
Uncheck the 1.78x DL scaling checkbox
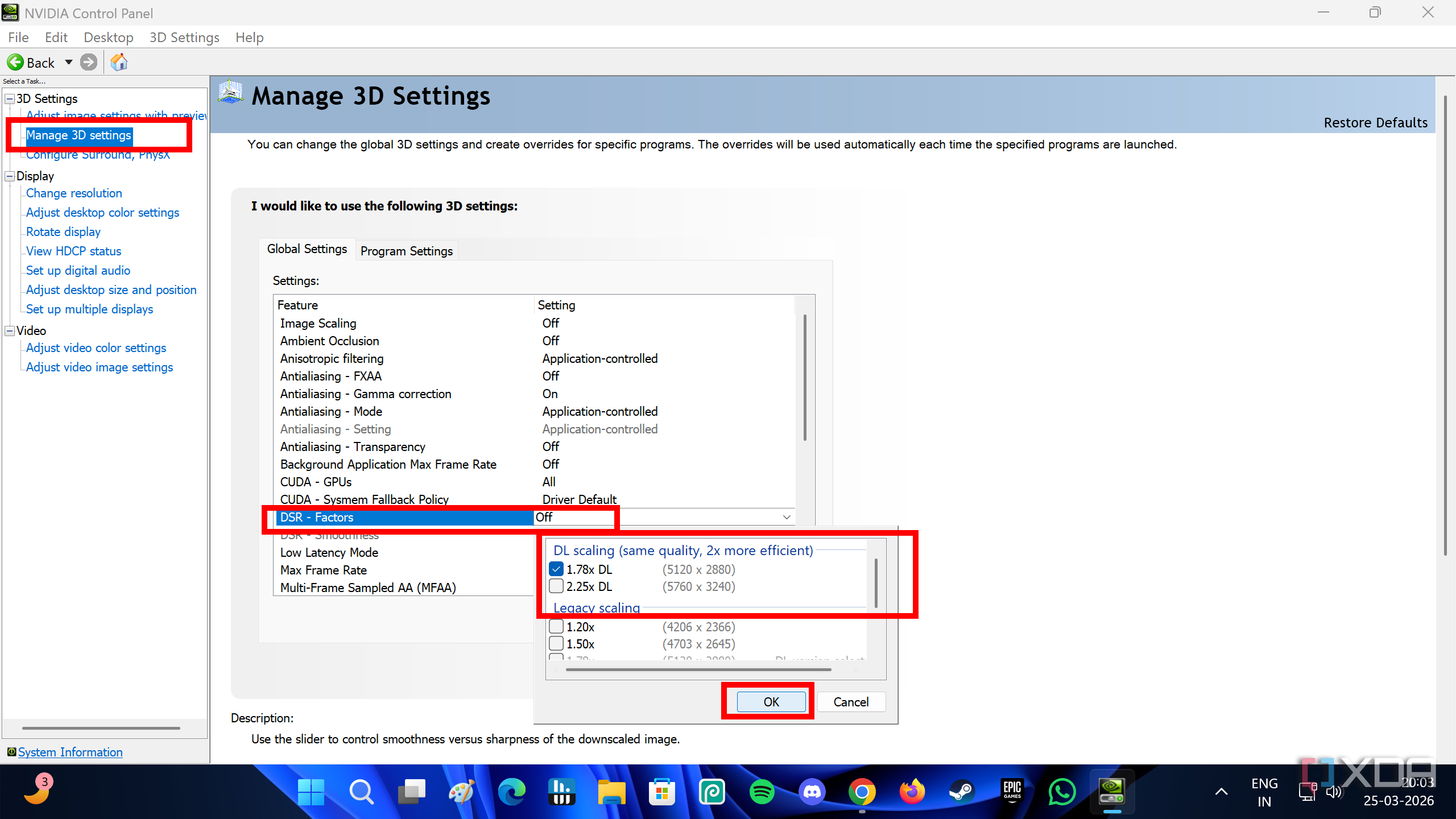[556, 569]
